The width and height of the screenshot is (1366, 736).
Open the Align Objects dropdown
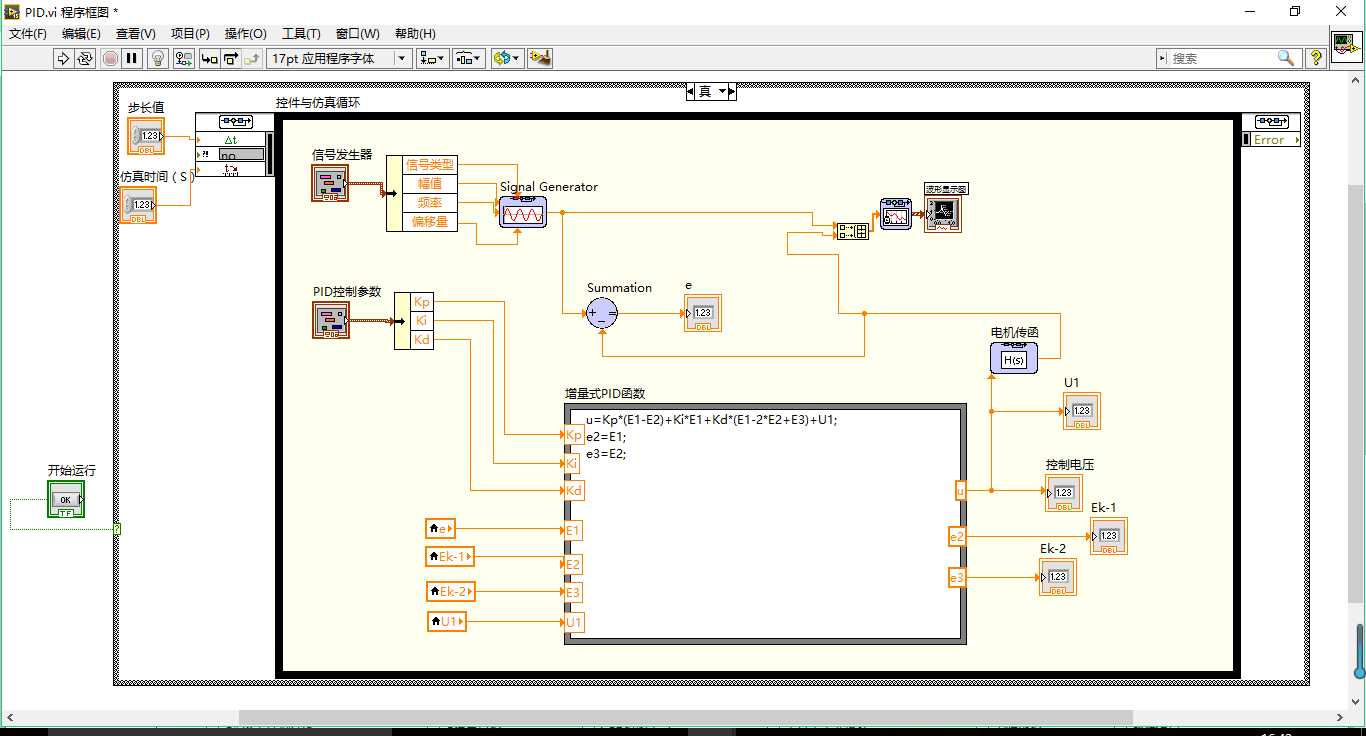pos(433,58)
